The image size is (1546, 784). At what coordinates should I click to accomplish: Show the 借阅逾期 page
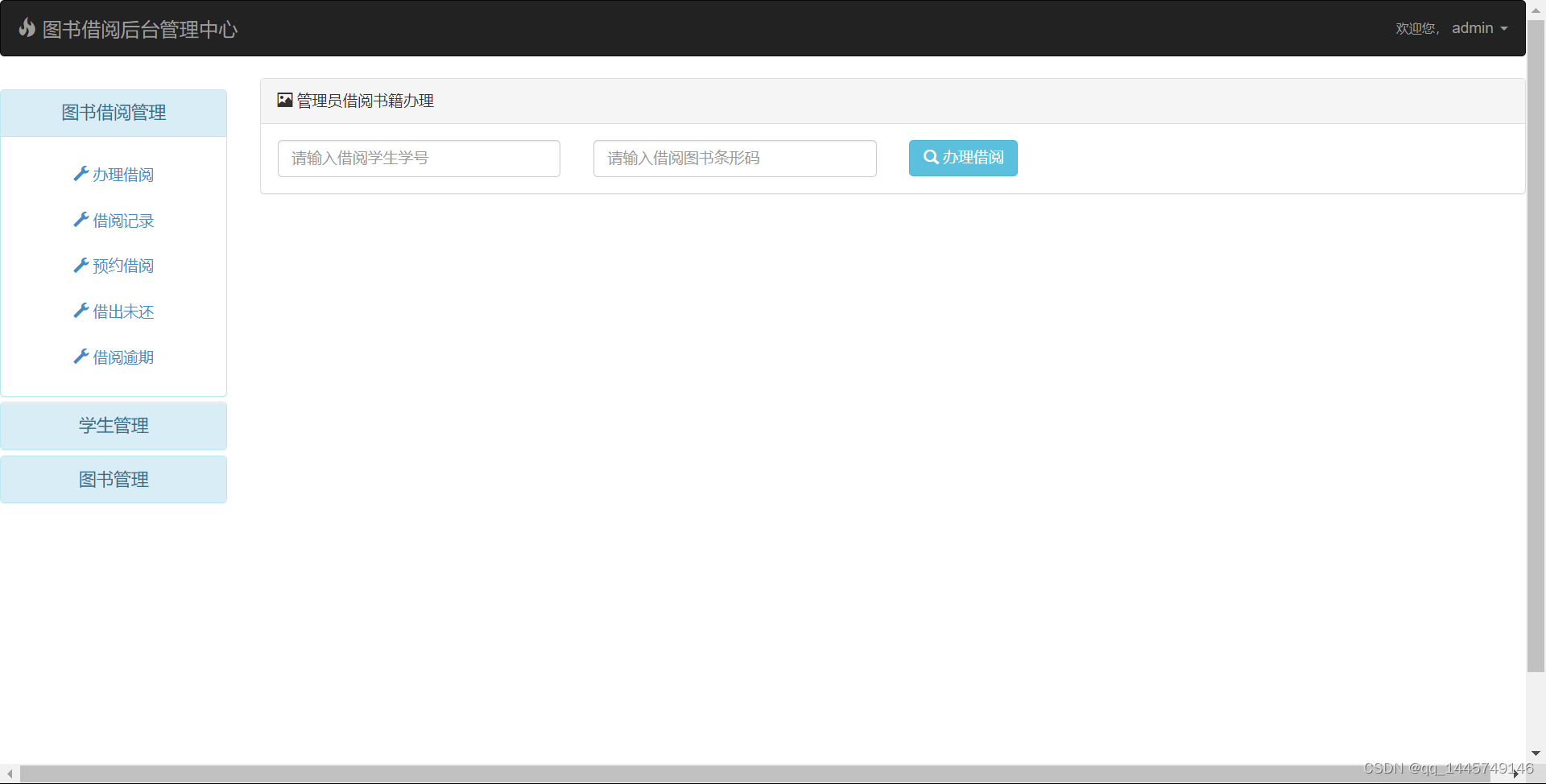click(x=123, y=357)
